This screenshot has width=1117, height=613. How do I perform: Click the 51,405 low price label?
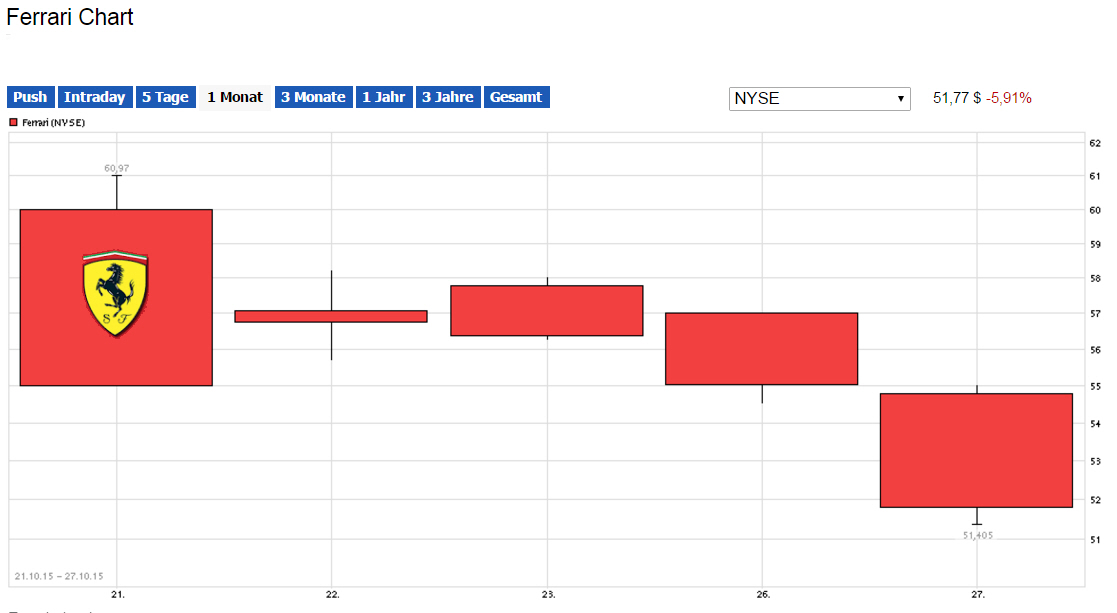[x=977, y=535]
